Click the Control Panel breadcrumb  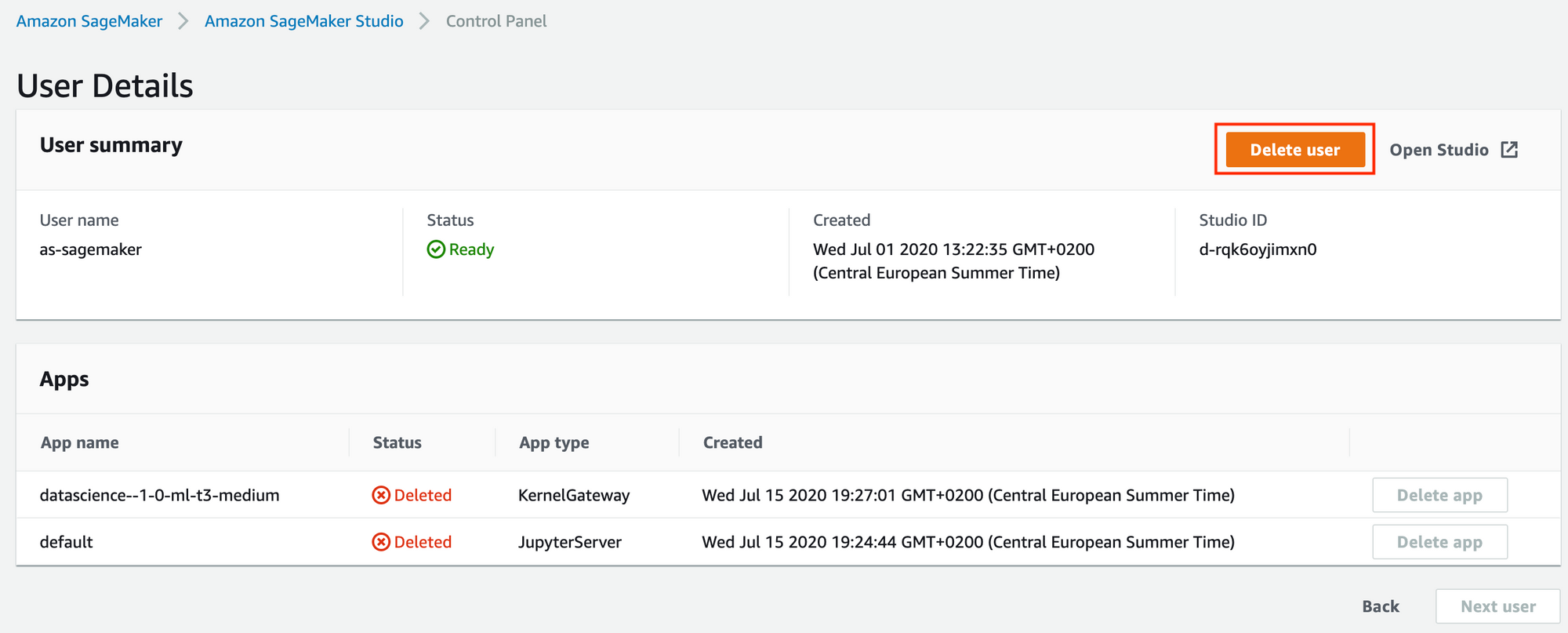(496, 21)
